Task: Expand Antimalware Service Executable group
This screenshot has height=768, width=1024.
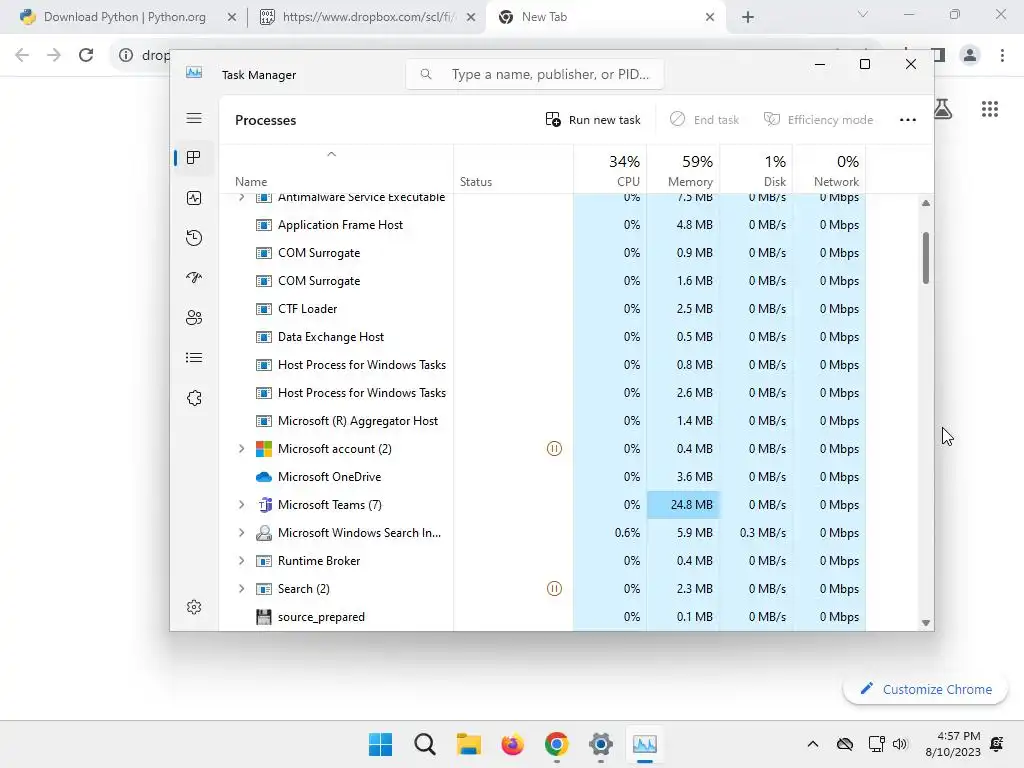Action: pyautogui.click(x=242, y=197)
